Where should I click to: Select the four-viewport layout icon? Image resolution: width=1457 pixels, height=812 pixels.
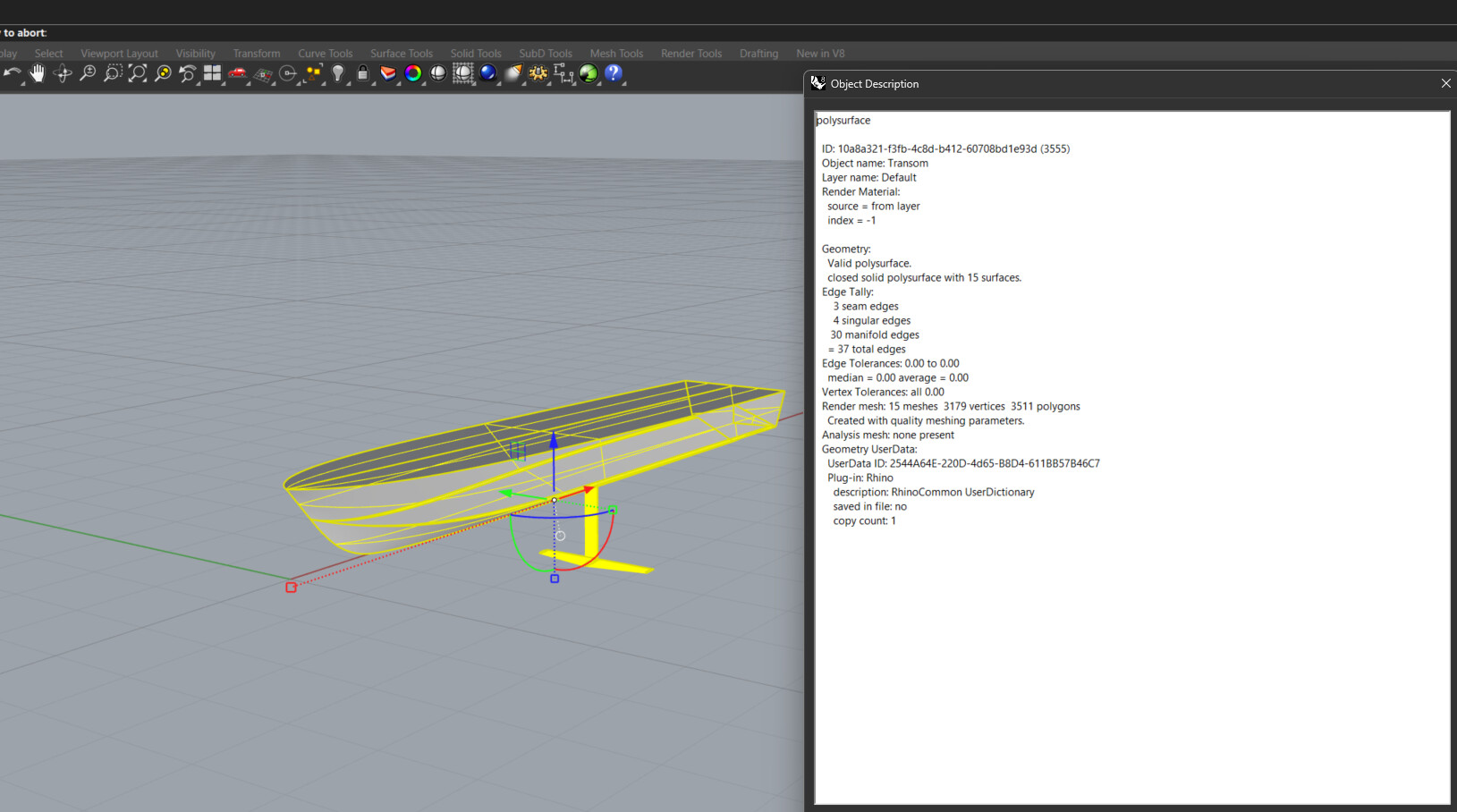(212, 74)
